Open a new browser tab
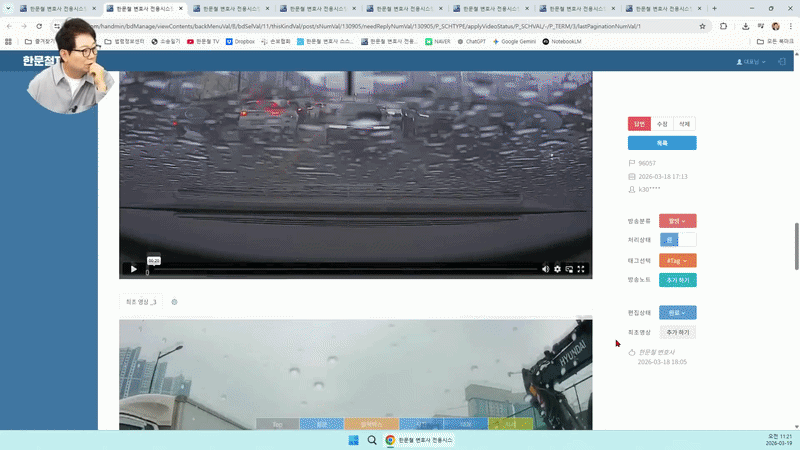 tap(714, 9)
